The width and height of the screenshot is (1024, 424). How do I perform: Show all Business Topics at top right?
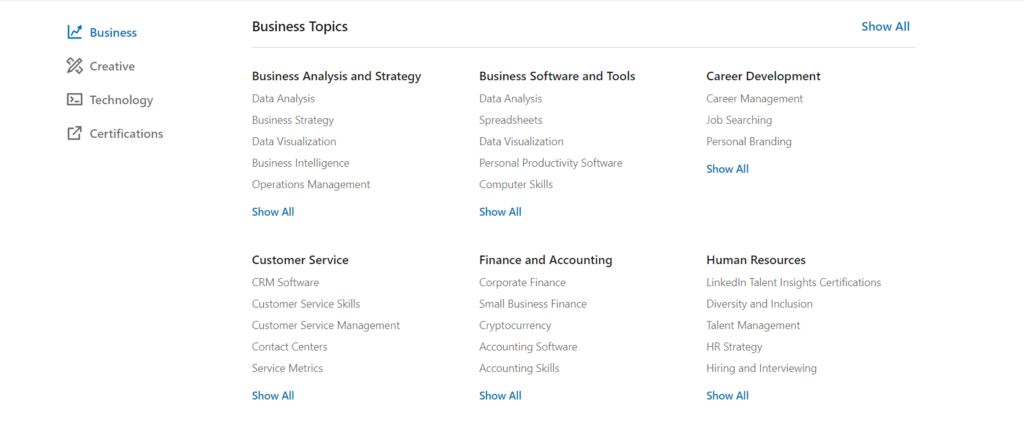pyautogui.click(x=885, y=27)
